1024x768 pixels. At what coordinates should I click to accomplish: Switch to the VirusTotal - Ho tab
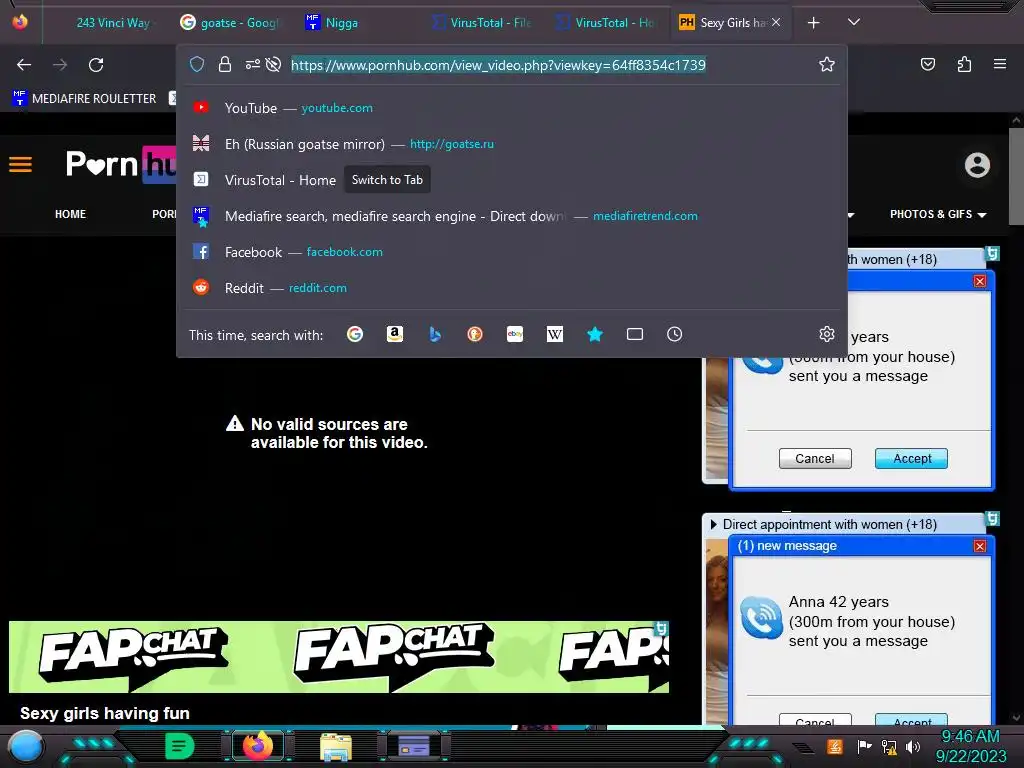pyautogui.click(x=607, y=23)
